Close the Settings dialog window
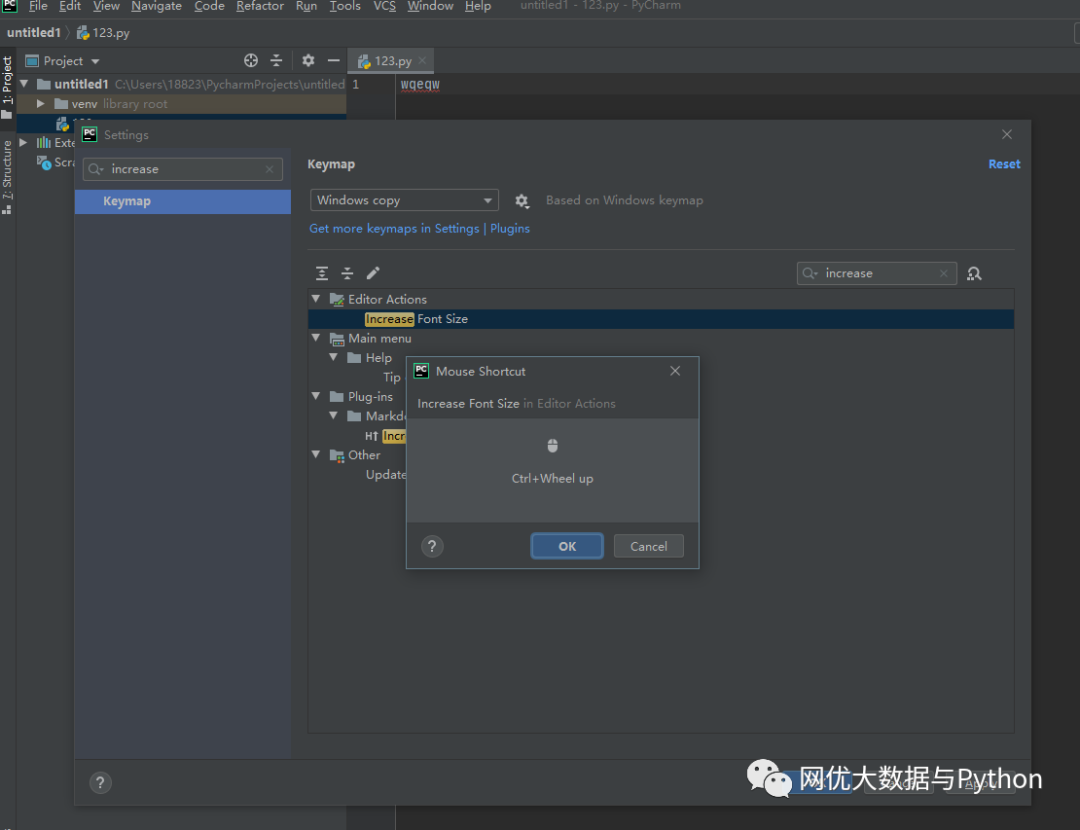This screenshot has height=830, width=1080. (x=1007, y=134)
